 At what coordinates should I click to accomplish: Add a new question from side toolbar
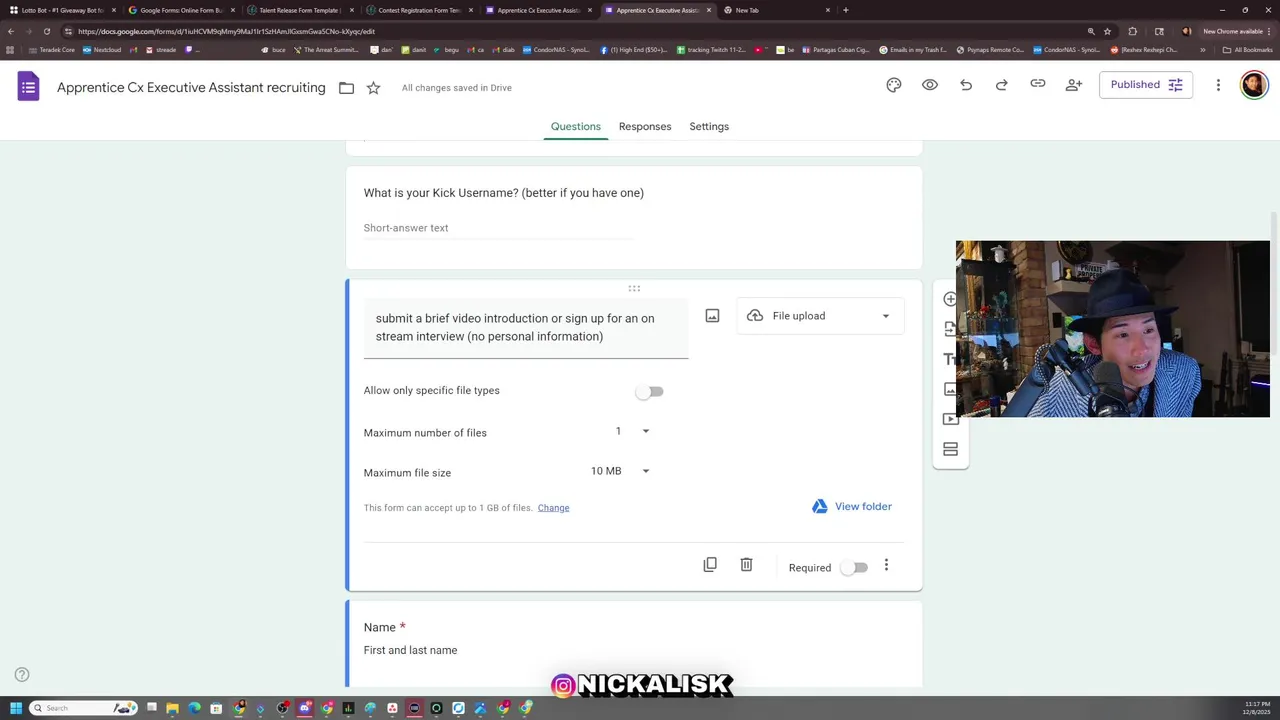click(x=950, y=299)
